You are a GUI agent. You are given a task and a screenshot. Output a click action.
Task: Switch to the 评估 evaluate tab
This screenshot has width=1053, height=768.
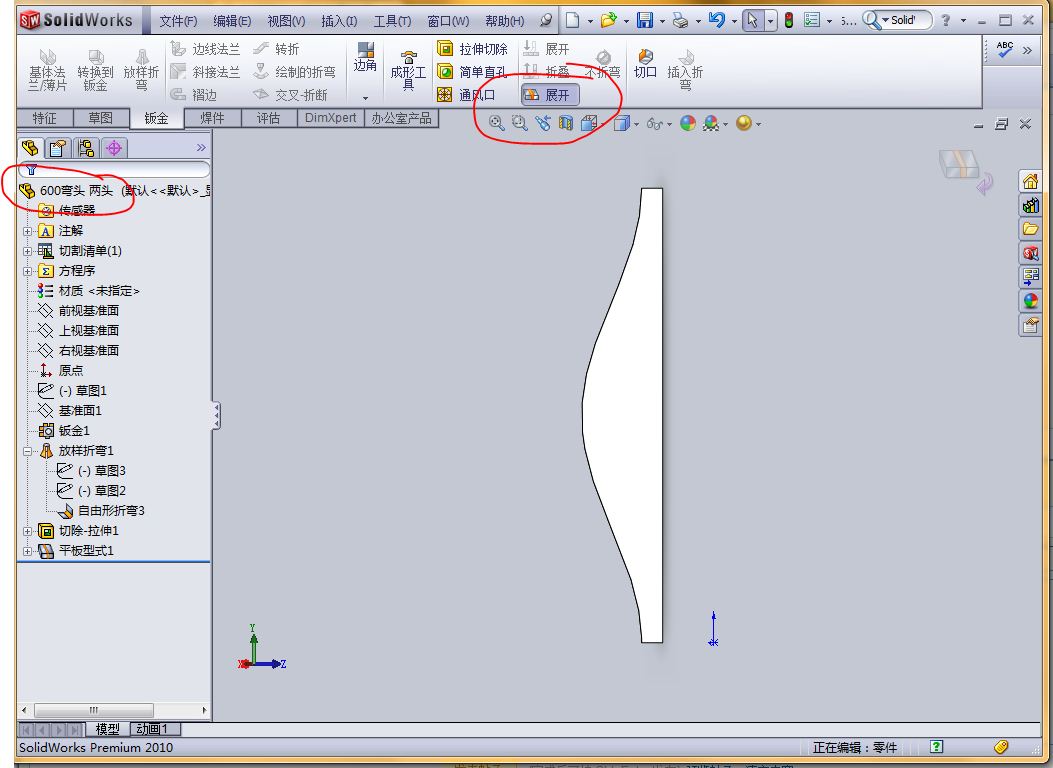tap(268, 118)
